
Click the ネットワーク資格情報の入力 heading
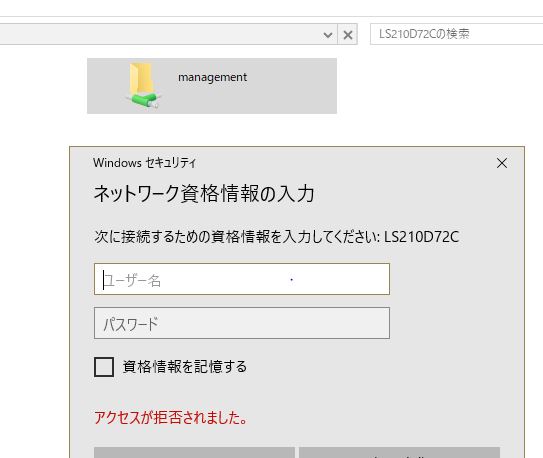(204, 193)
